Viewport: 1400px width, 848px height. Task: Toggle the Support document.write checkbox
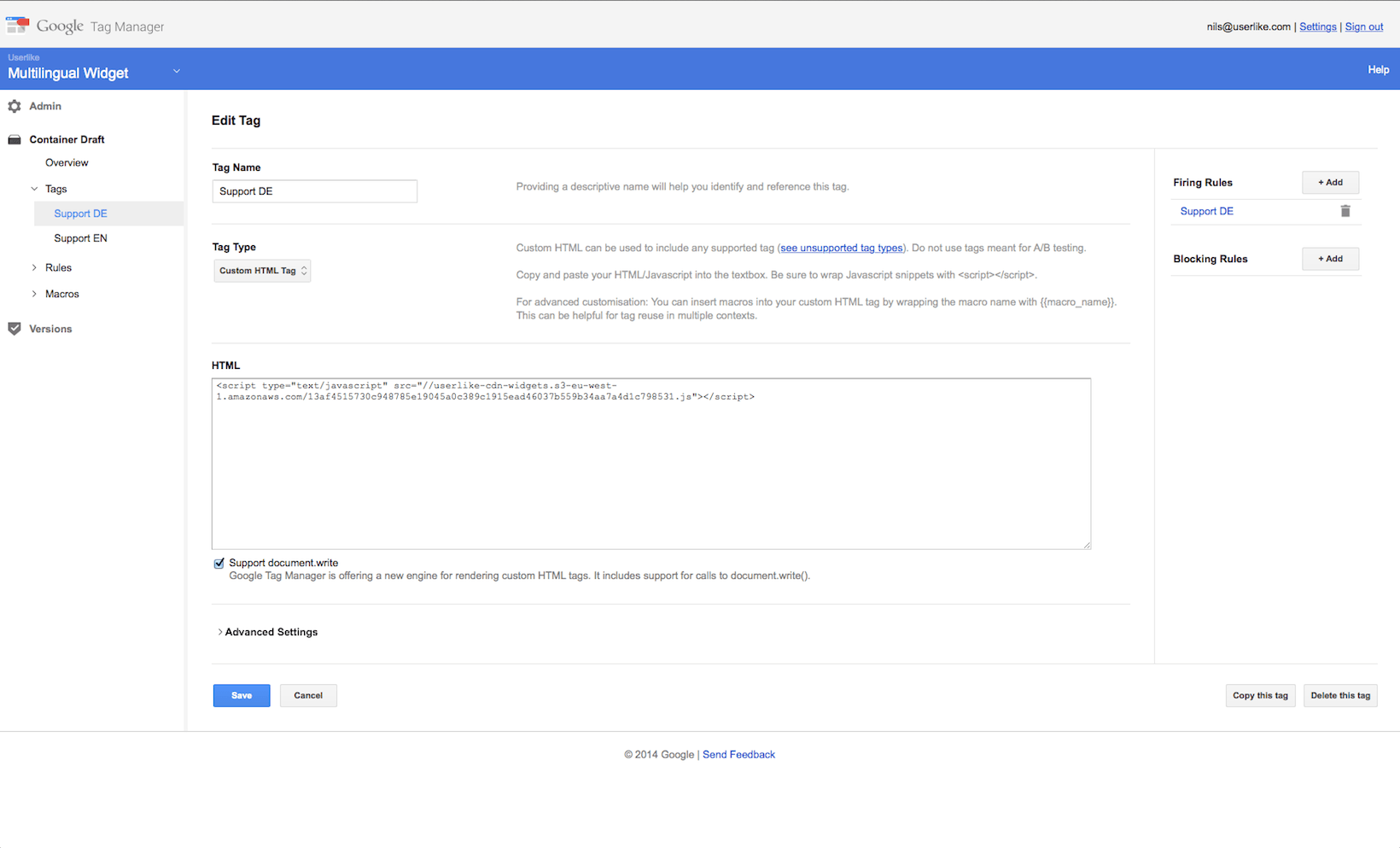[x=219, y=563]
